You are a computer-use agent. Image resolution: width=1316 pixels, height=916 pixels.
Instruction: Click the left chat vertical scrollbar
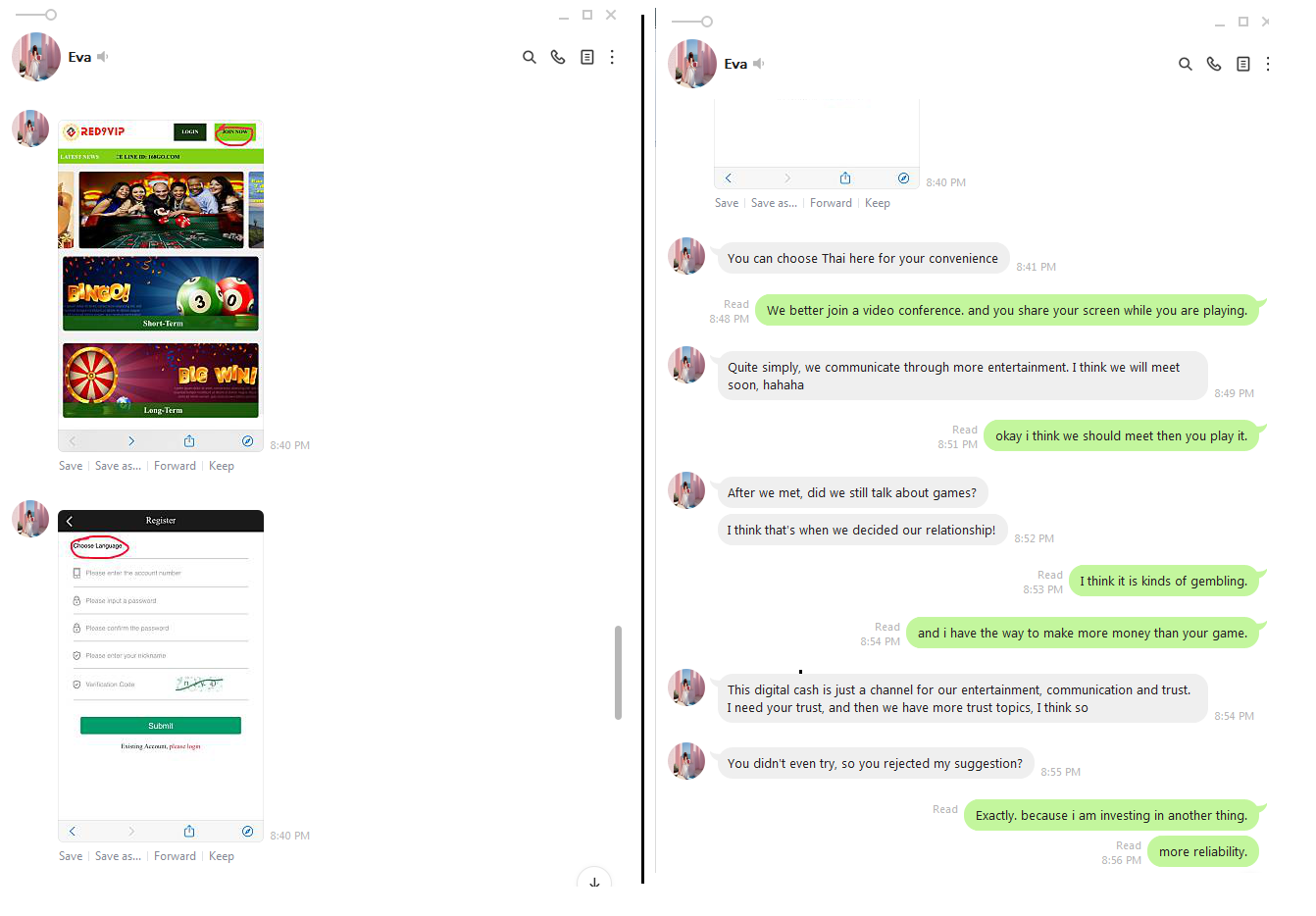coord(618,672)
